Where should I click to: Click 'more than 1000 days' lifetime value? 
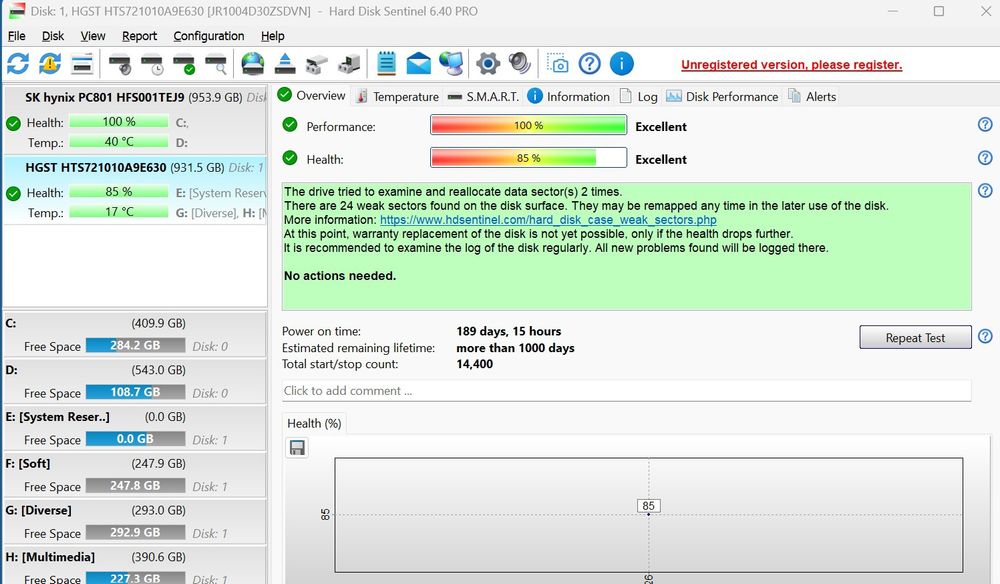point(515,348)
